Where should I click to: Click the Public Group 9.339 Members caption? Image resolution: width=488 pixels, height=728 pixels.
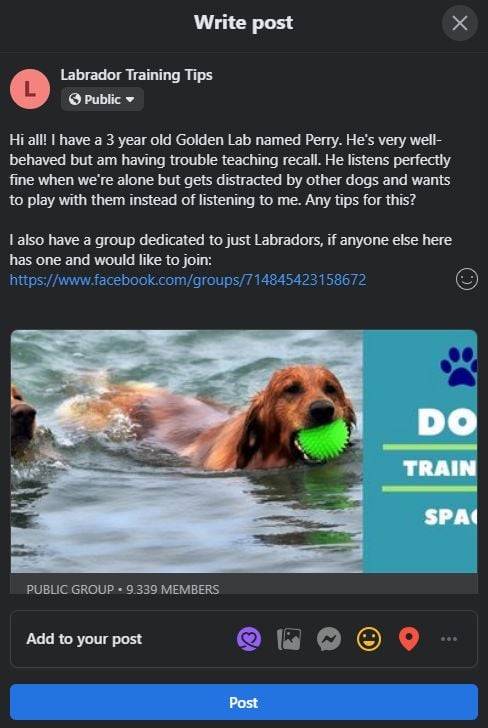point(123,589)
